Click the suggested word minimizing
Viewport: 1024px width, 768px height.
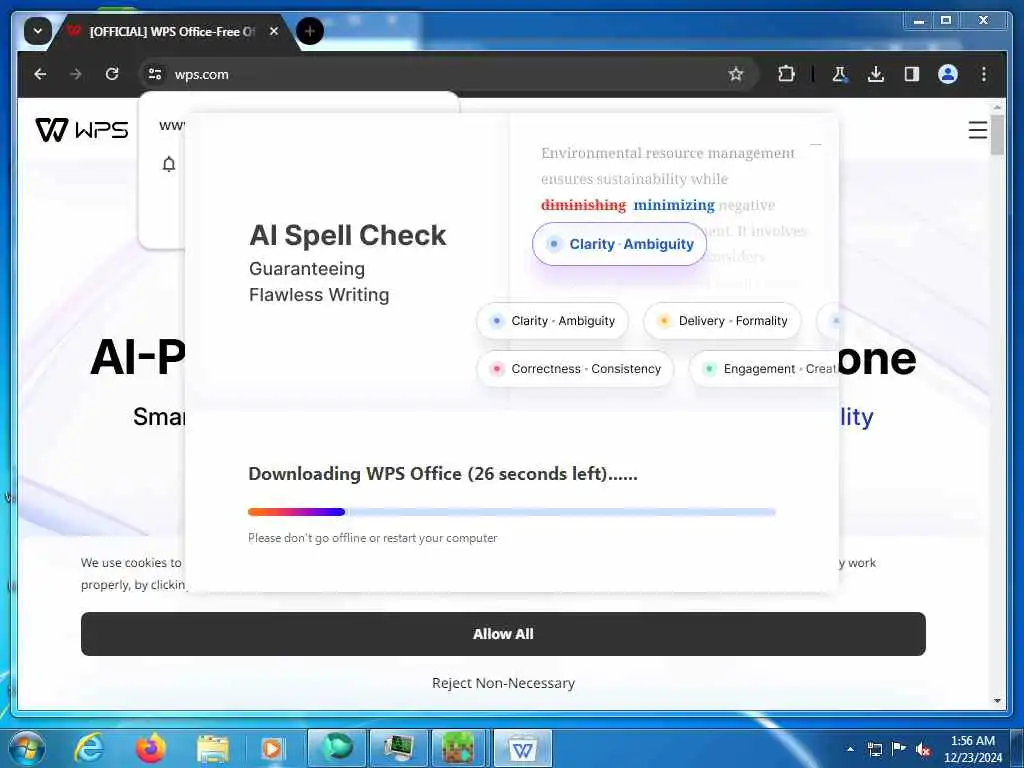click(x=674, y=205)
